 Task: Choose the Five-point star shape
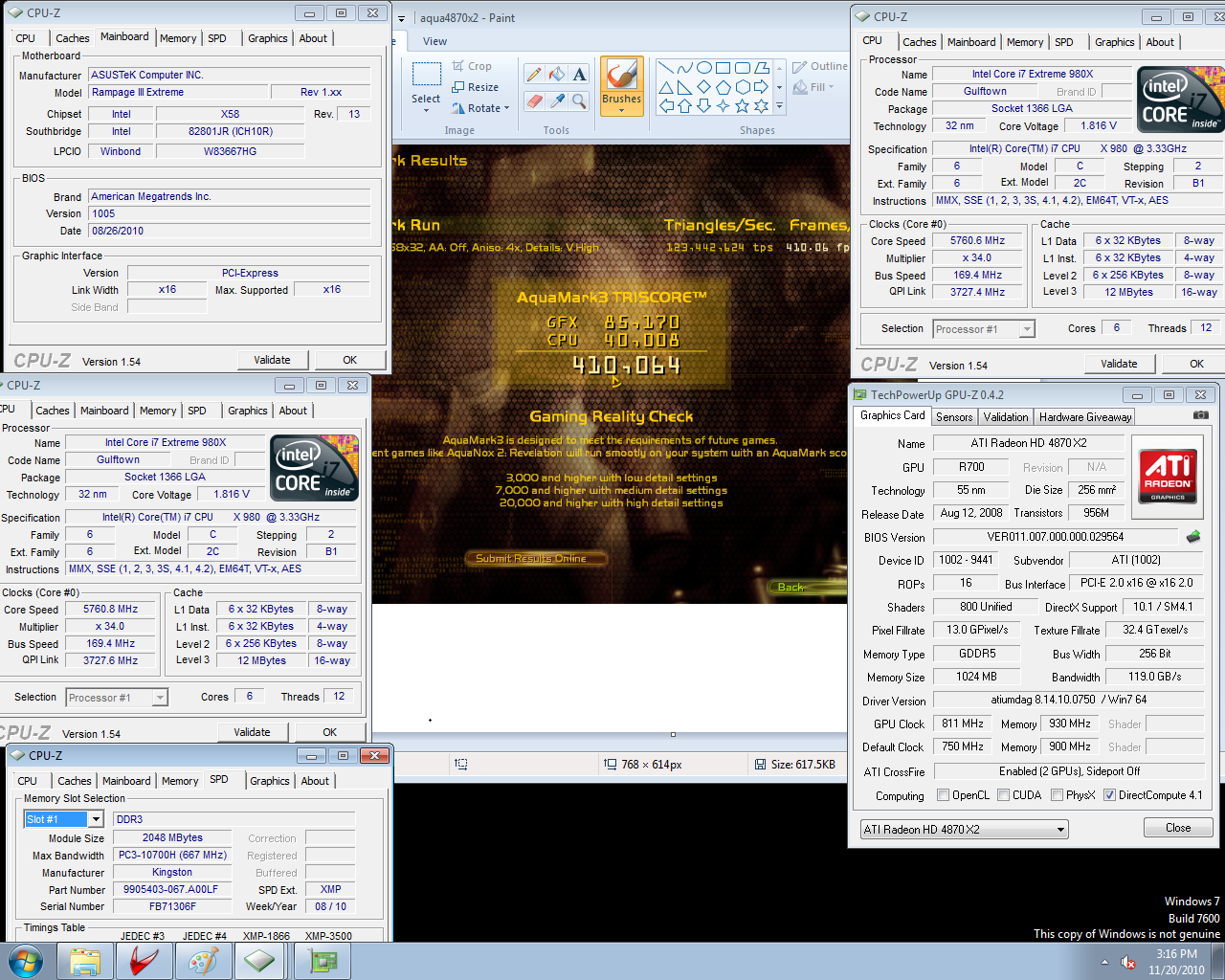pos(742,106)
